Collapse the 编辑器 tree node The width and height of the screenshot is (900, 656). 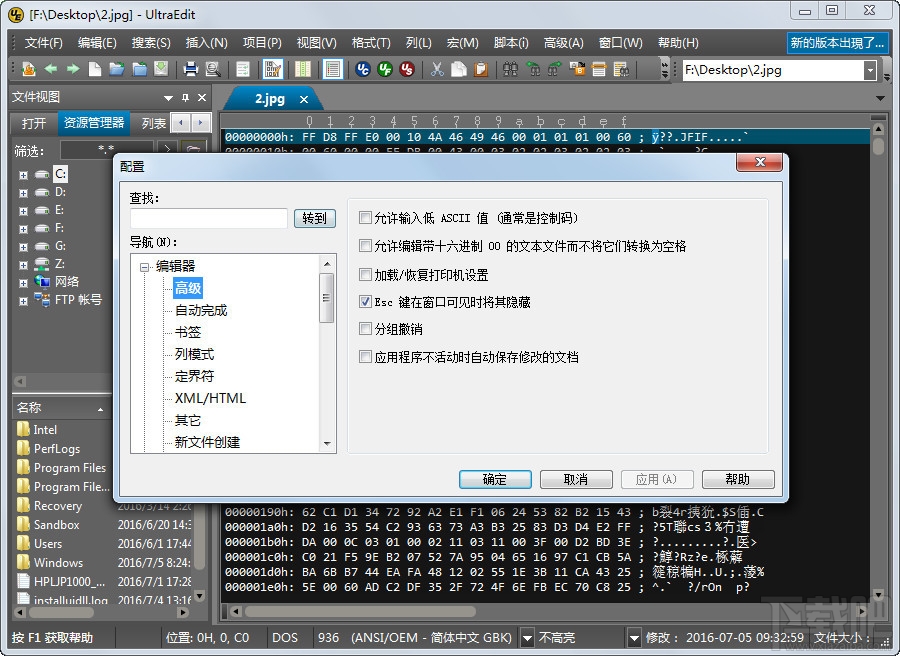[145, 267]
